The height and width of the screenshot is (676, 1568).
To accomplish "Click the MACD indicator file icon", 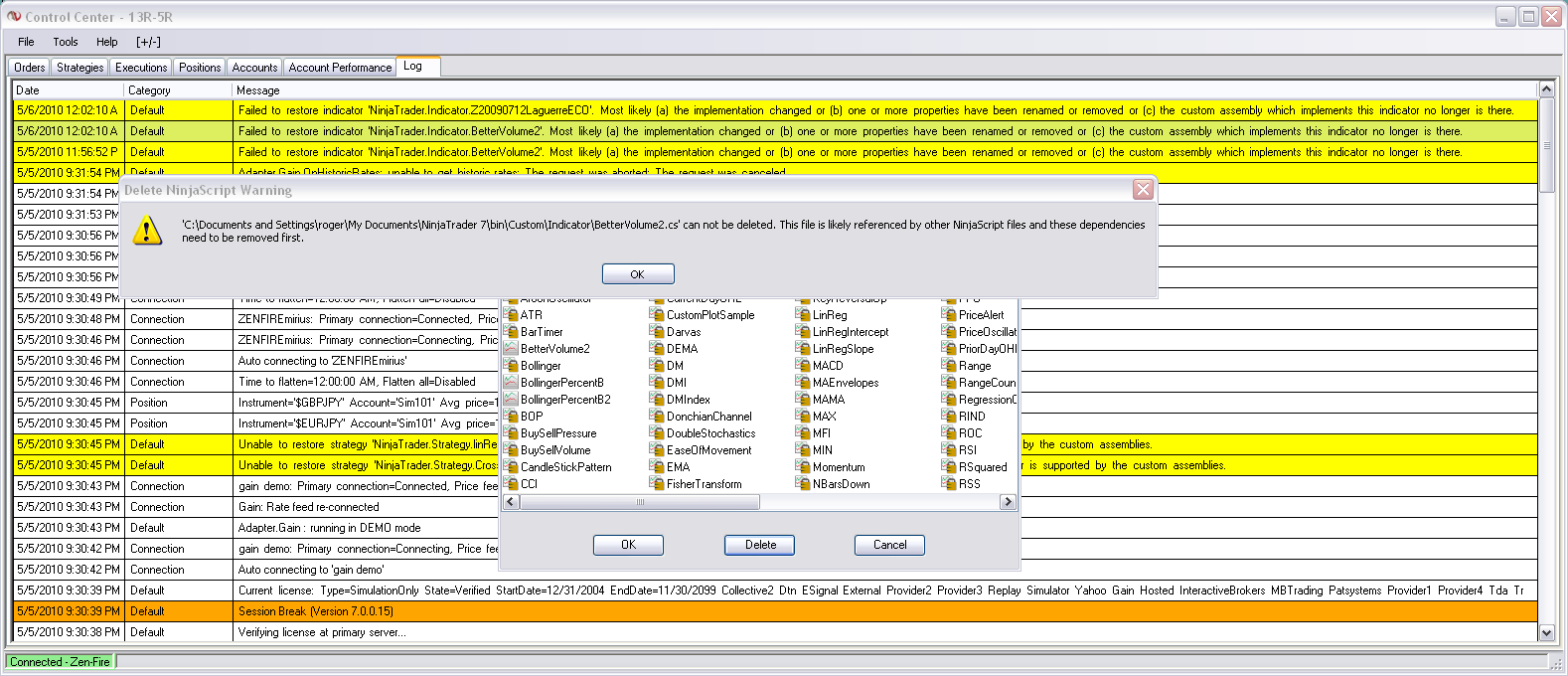I will [803, 366].
